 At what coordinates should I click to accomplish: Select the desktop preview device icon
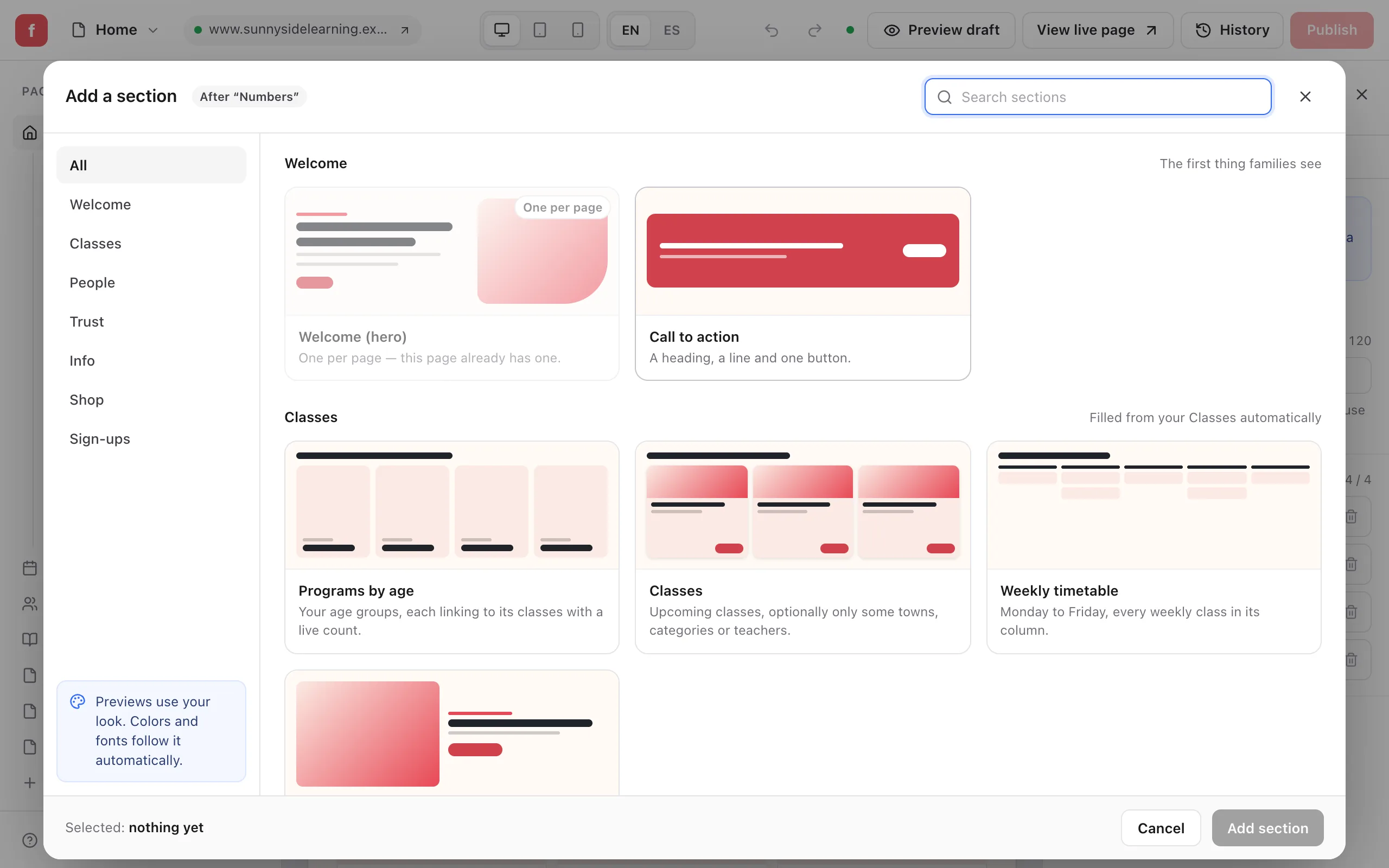pyautogui.click(x=502, y=30)
